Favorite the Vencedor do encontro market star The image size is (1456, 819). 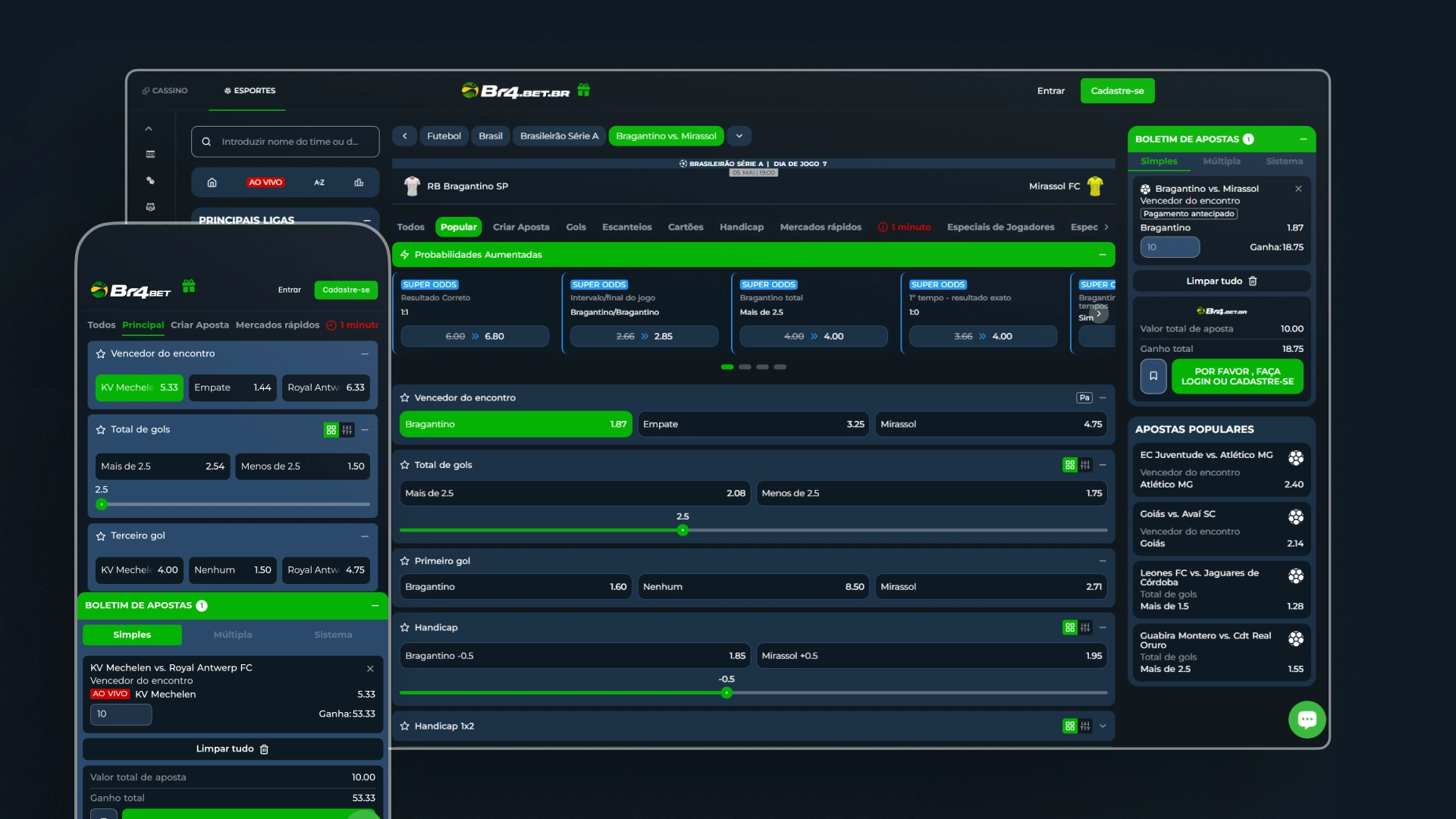coord(405,398)
